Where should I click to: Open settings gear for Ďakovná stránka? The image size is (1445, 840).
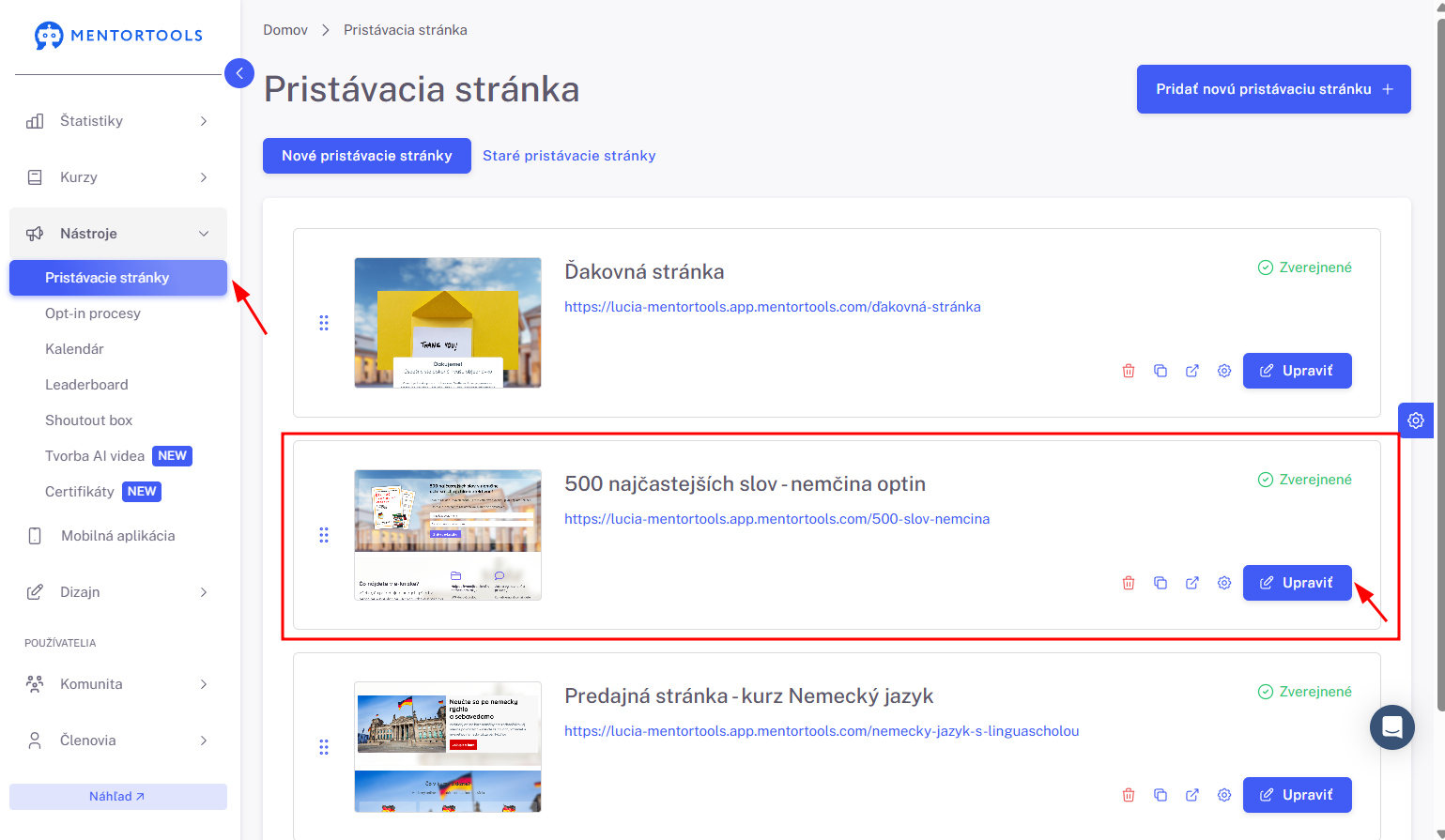click(1224, 371)
